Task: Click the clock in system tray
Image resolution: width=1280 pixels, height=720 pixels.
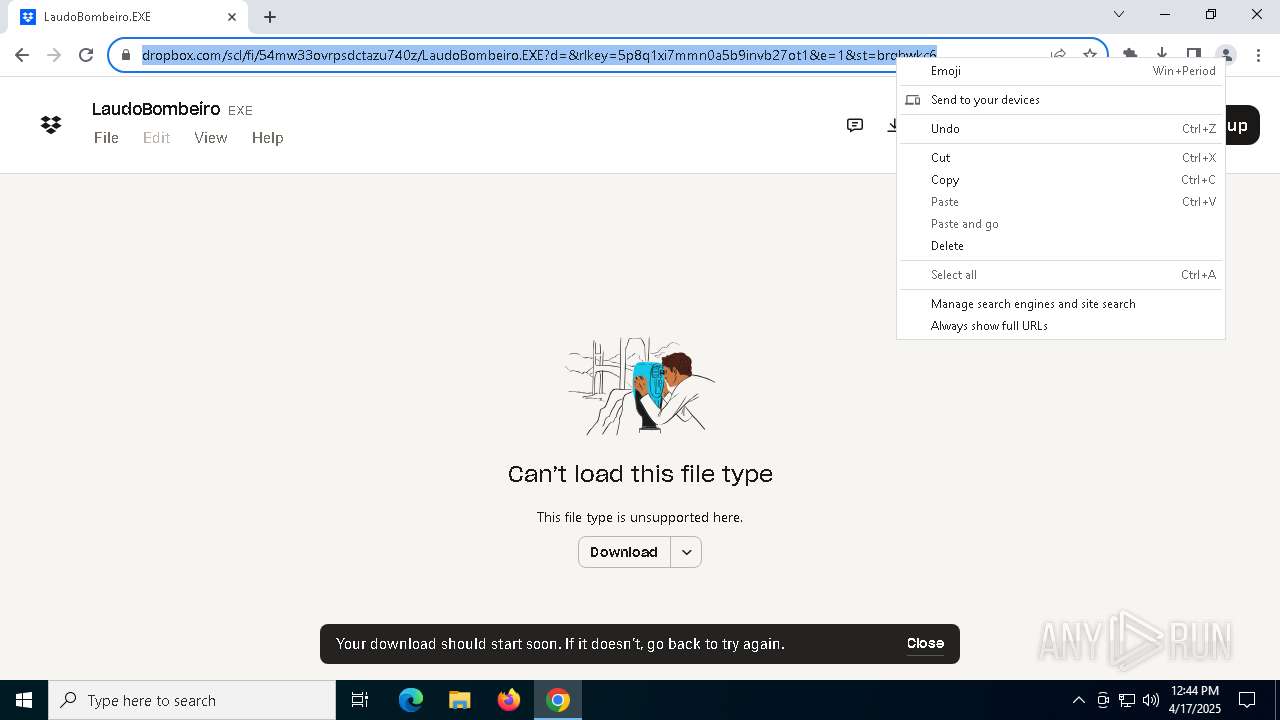Action: 1195,700
